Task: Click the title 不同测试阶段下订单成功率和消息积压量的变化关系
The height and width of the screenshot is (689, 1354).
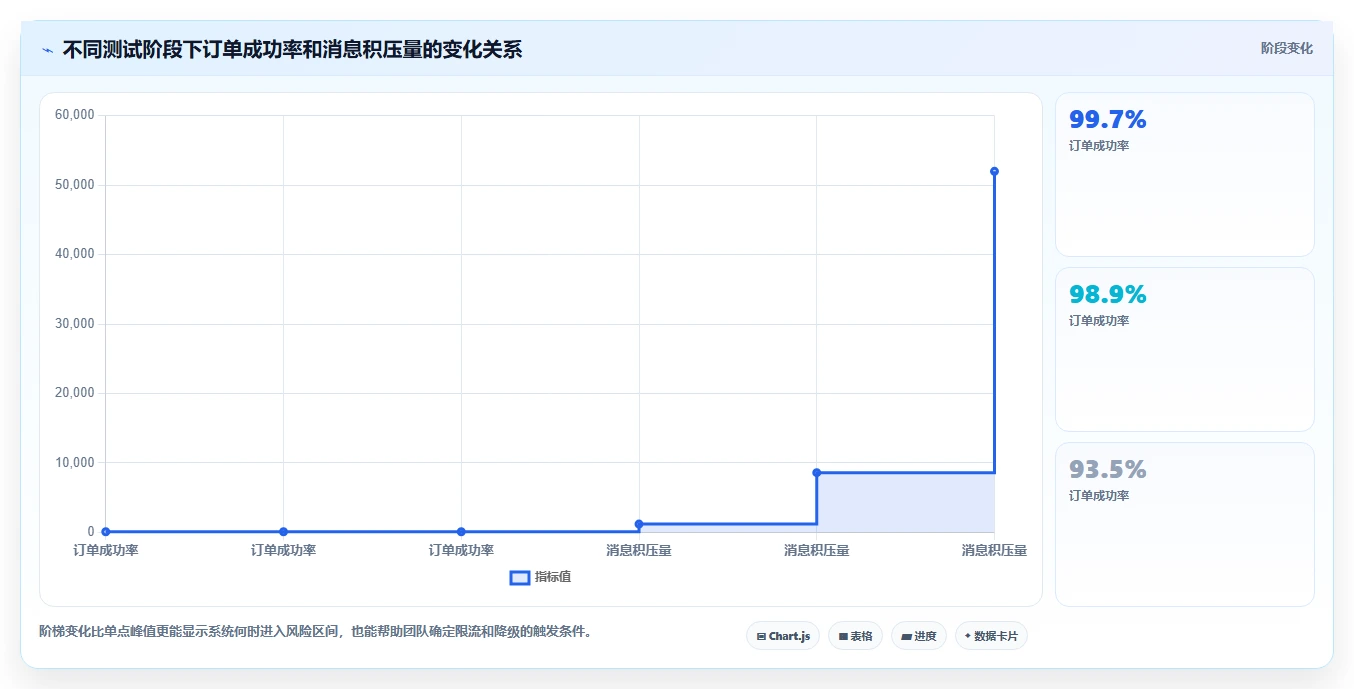Action: 292,49
